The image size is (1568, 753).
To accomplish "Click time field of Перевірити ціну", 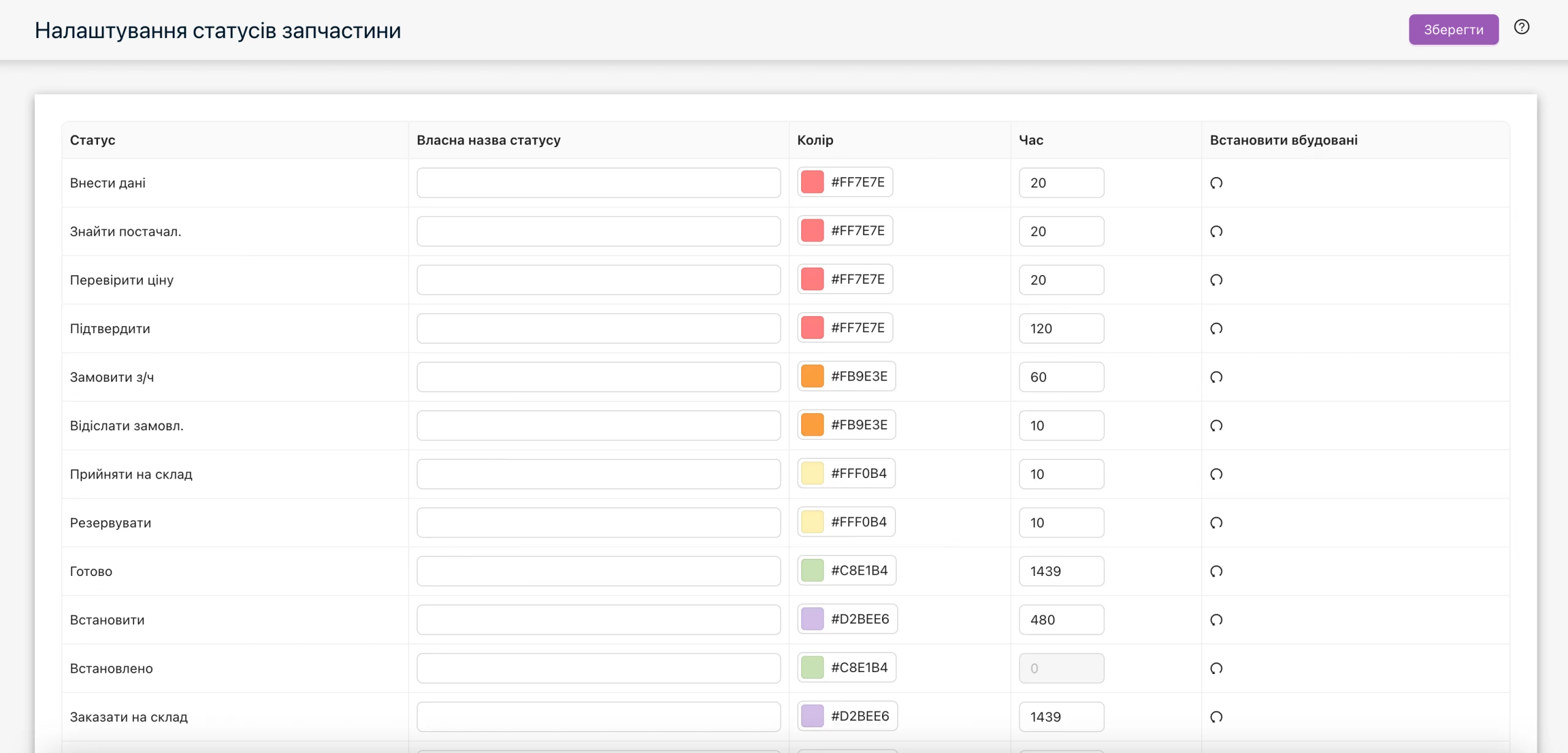I will point(1061,280).
